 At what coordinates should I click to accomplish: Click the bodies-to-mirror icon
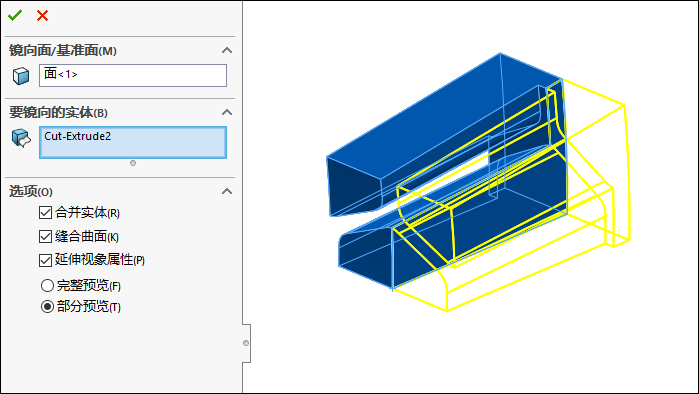(21, 138)
